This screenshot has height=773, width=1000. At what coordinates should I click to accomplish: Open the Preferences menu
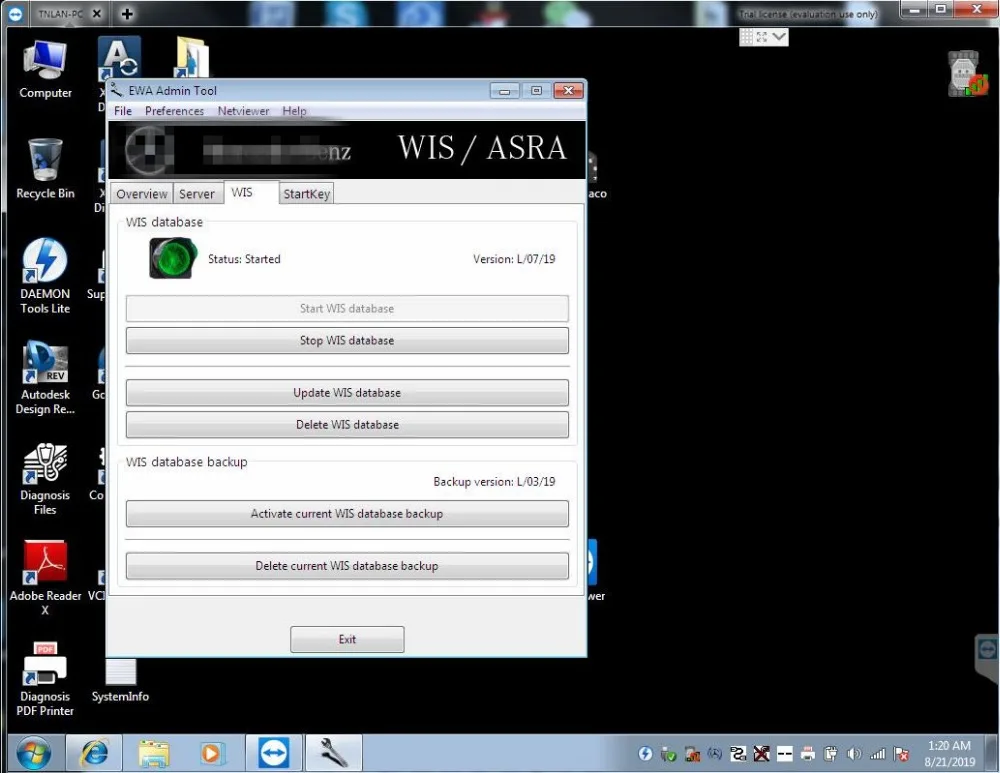coord(174,111)
